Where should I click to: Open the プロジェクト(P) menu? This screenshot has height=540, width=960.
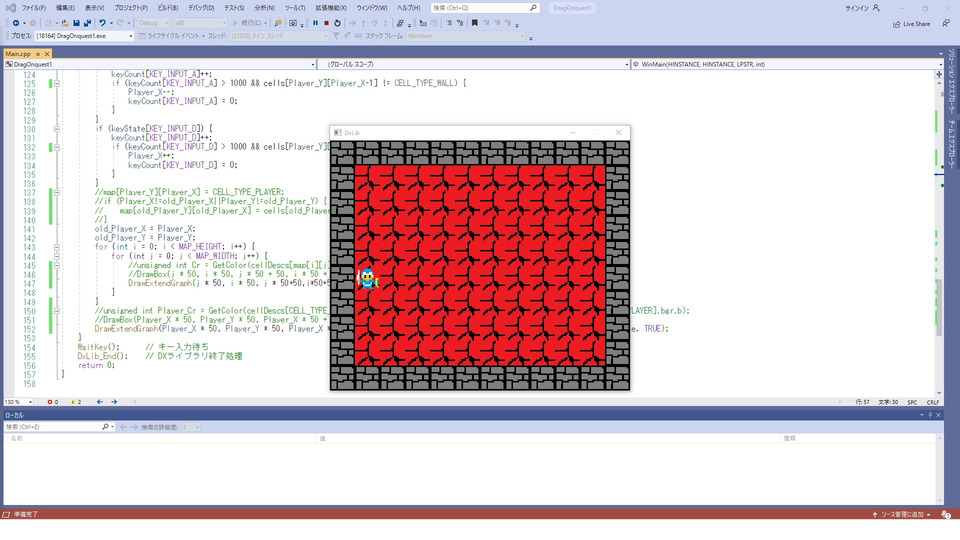(131, 8)
